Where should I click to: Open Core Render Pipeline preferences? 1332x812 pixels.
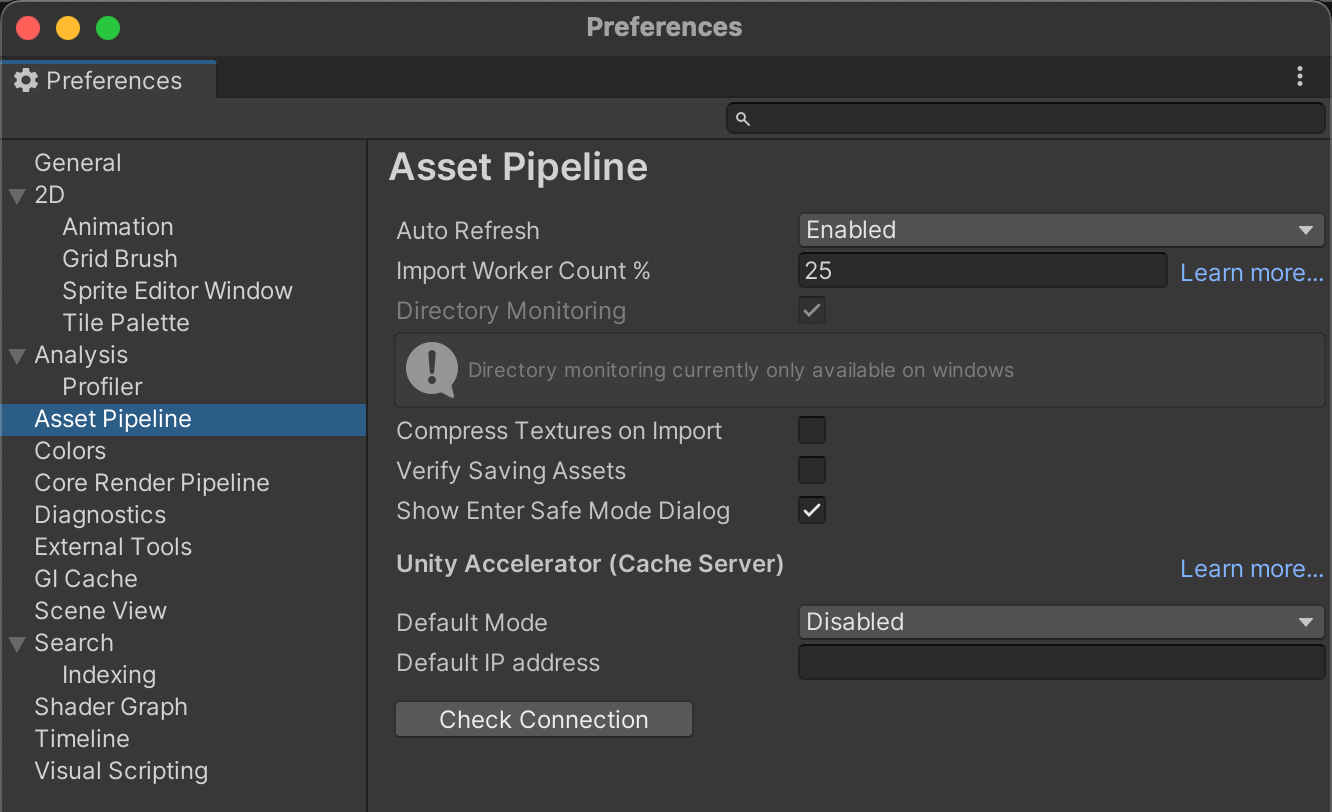152,483
